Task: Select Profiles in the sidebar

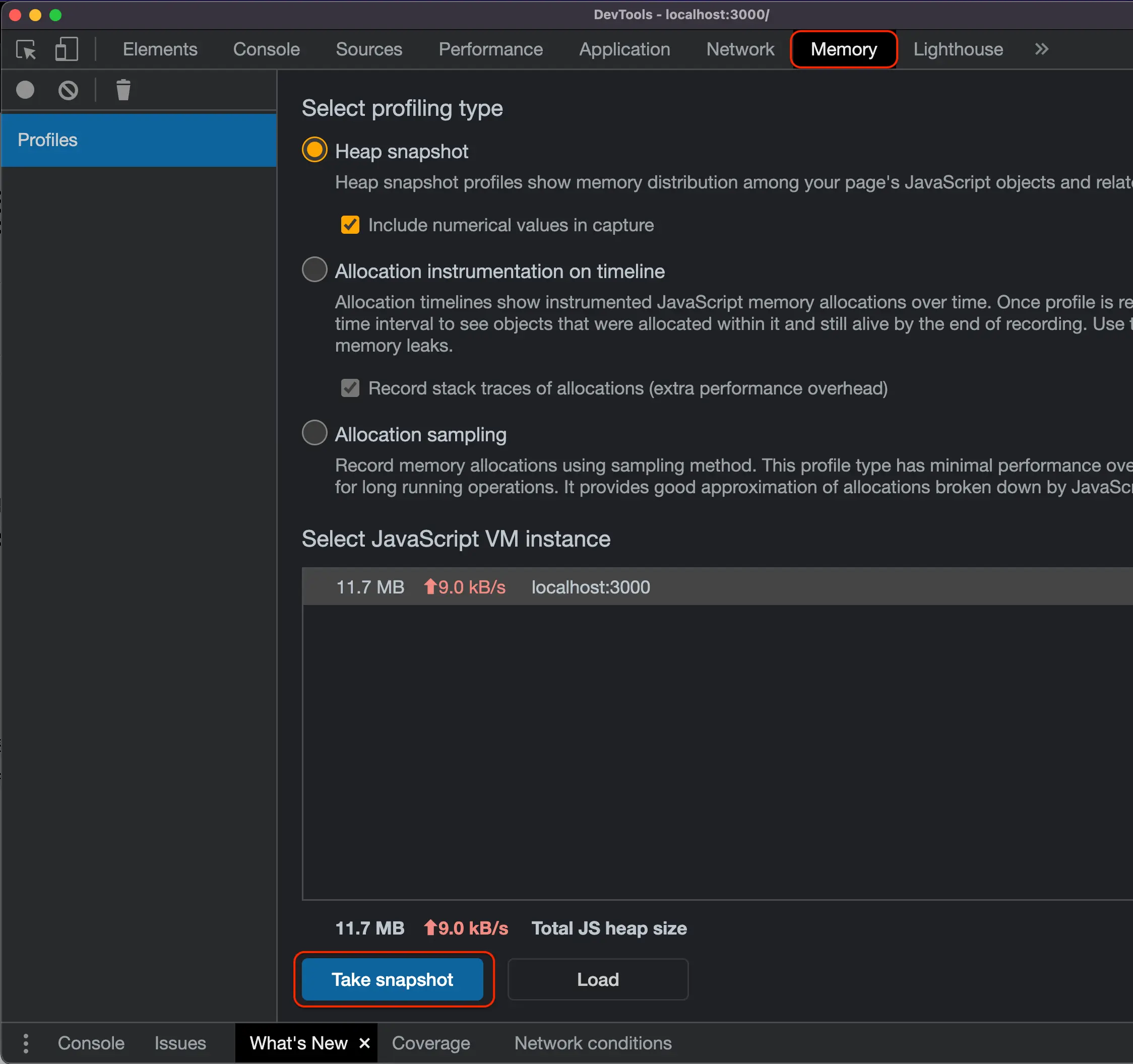Action: 139,140
